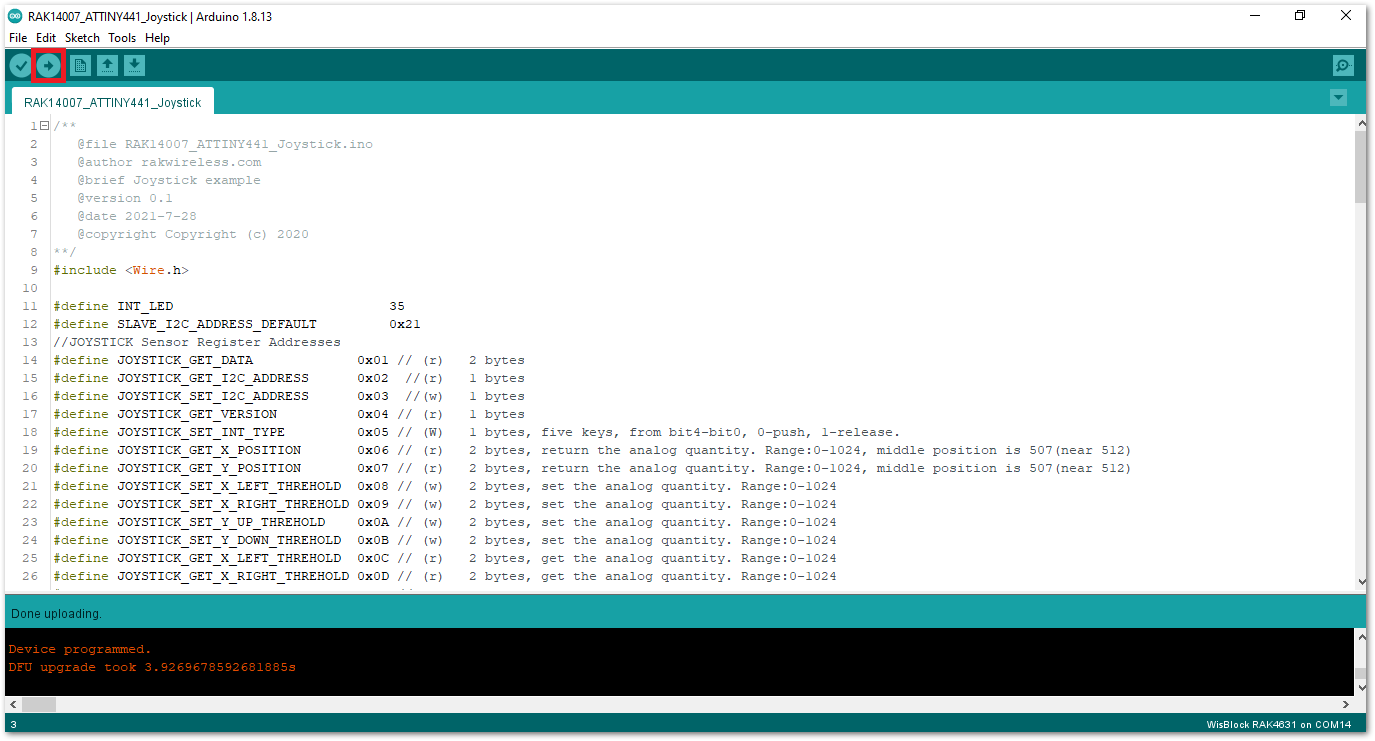
Task: Click line number 10 in the gutter
Action: pyautogui.click(x=30, y=288)
